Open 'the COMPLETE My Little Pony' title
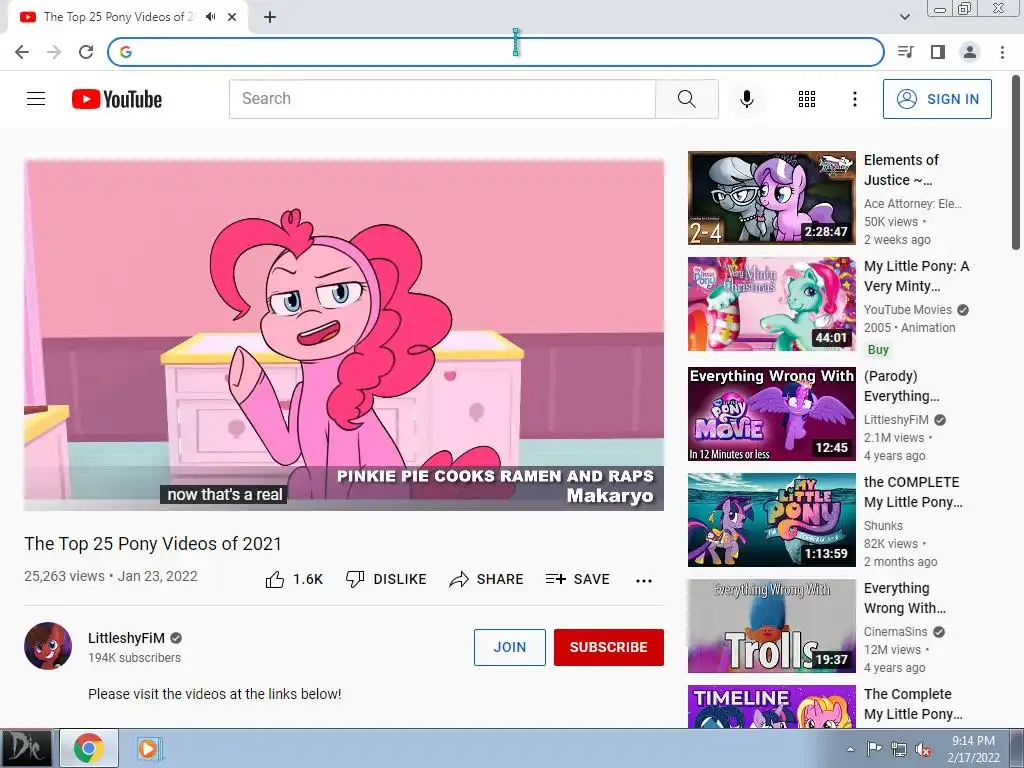 913,492
